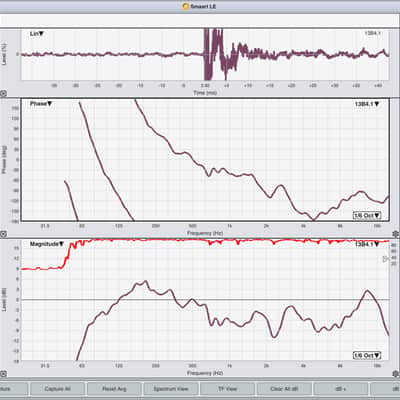Open the phase plot trace selector dropdown

point(367,104)
